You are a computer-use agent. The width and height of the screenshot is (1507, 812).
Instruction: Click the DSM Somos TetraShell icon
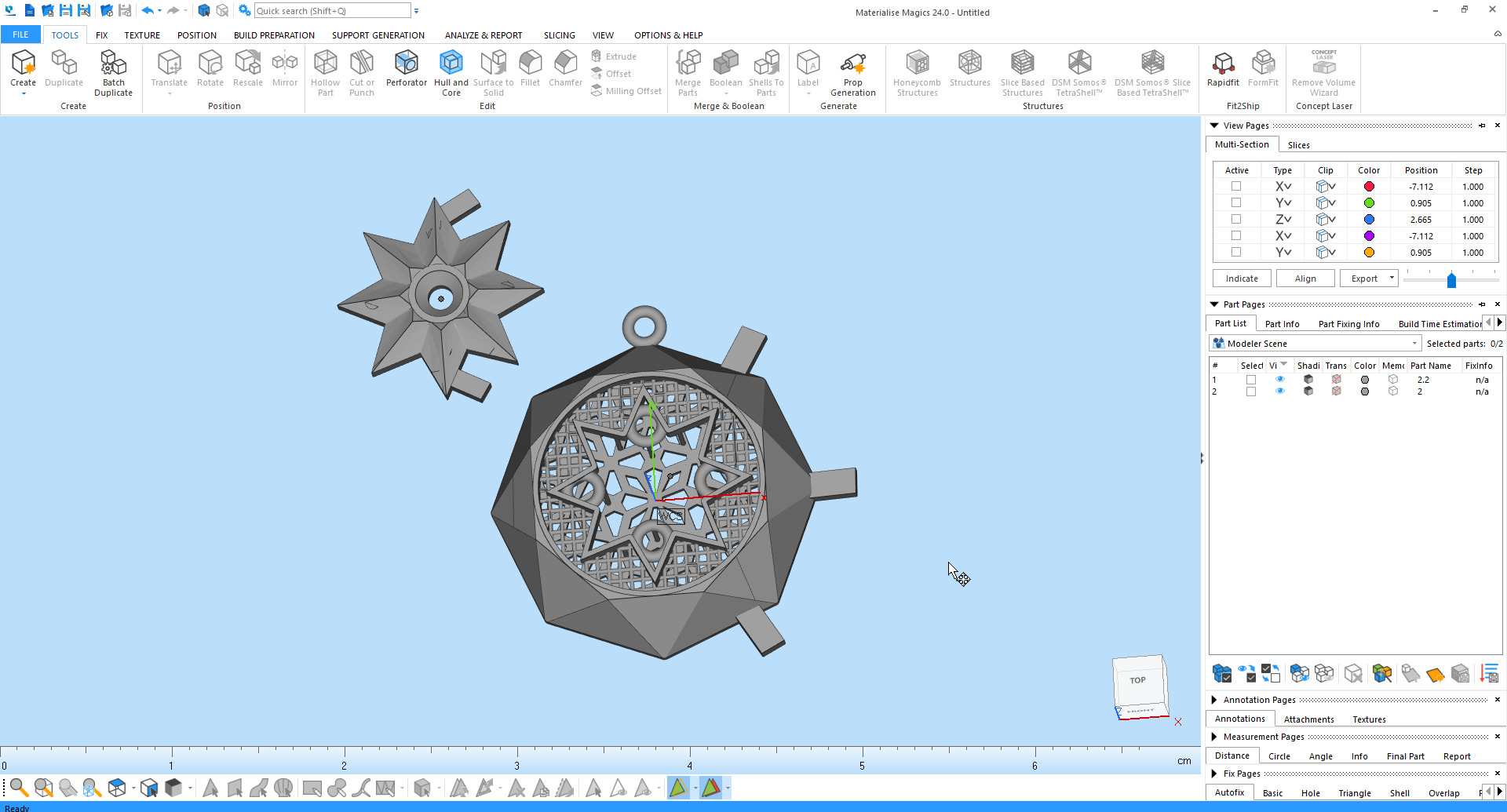pyautogui.click(x=1079, y=62)
